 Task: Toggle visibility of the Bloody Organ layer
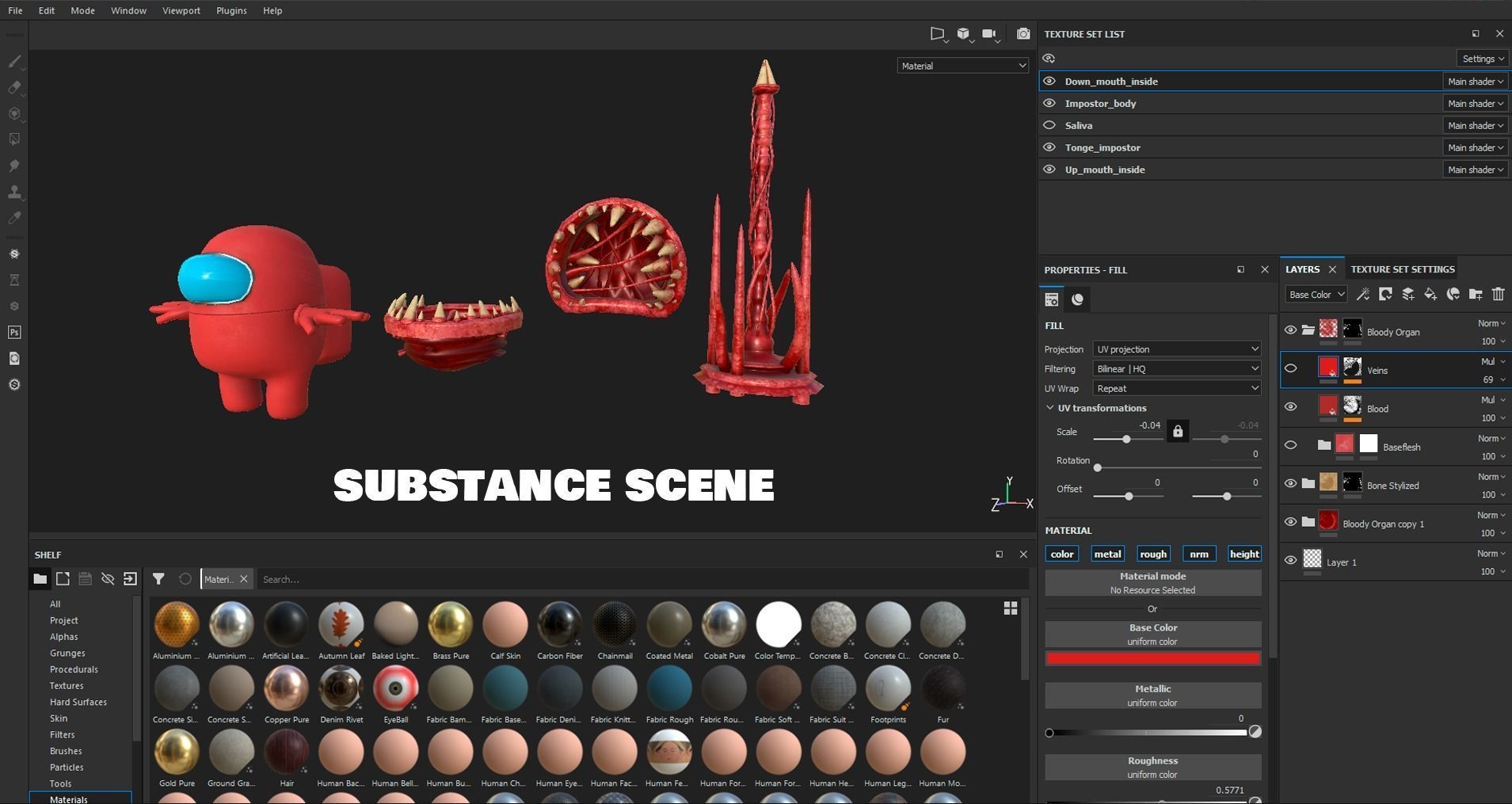tap(1290, 330)
